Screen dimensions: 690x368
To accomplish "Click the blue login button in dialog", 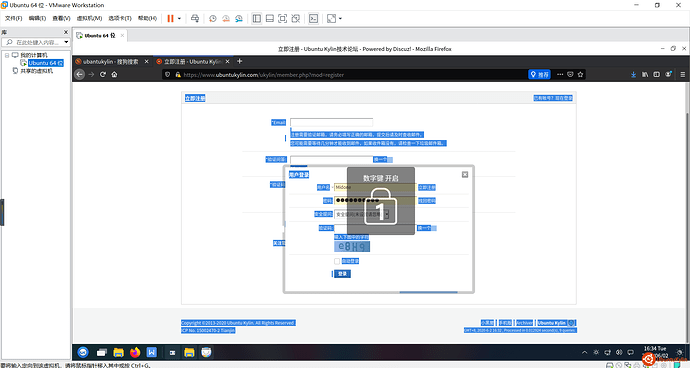I will pyautogui.click(x=342, y=274).
